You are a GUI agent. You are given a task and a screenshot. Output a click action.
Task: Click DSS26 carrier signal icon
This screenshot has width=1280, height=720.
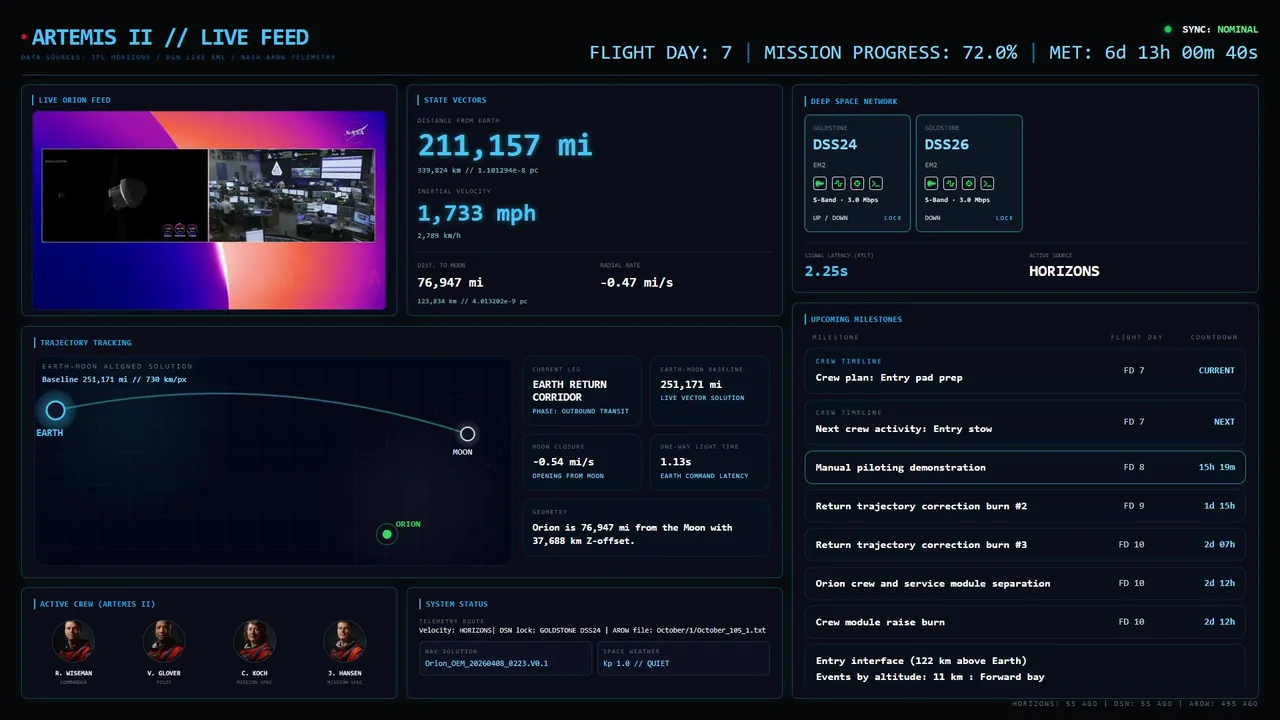[932, 183]
